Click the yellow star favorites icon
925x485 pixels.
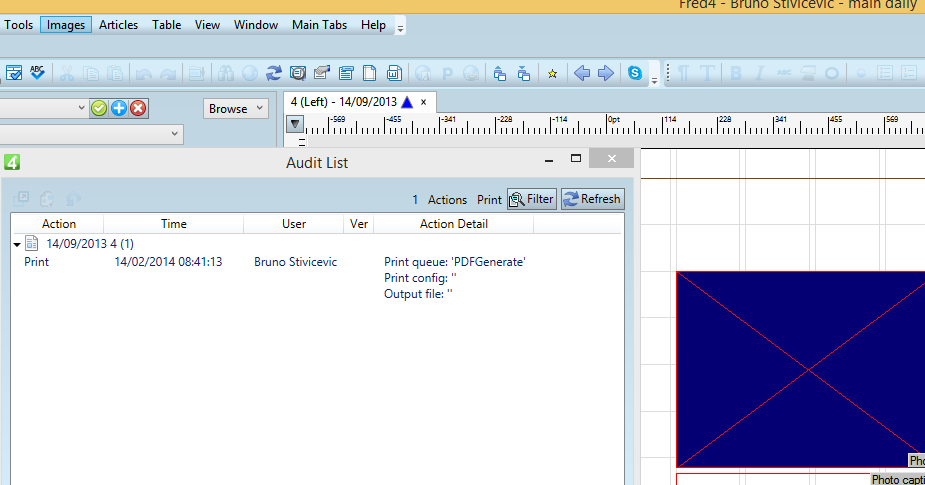[x=552, y=74]
